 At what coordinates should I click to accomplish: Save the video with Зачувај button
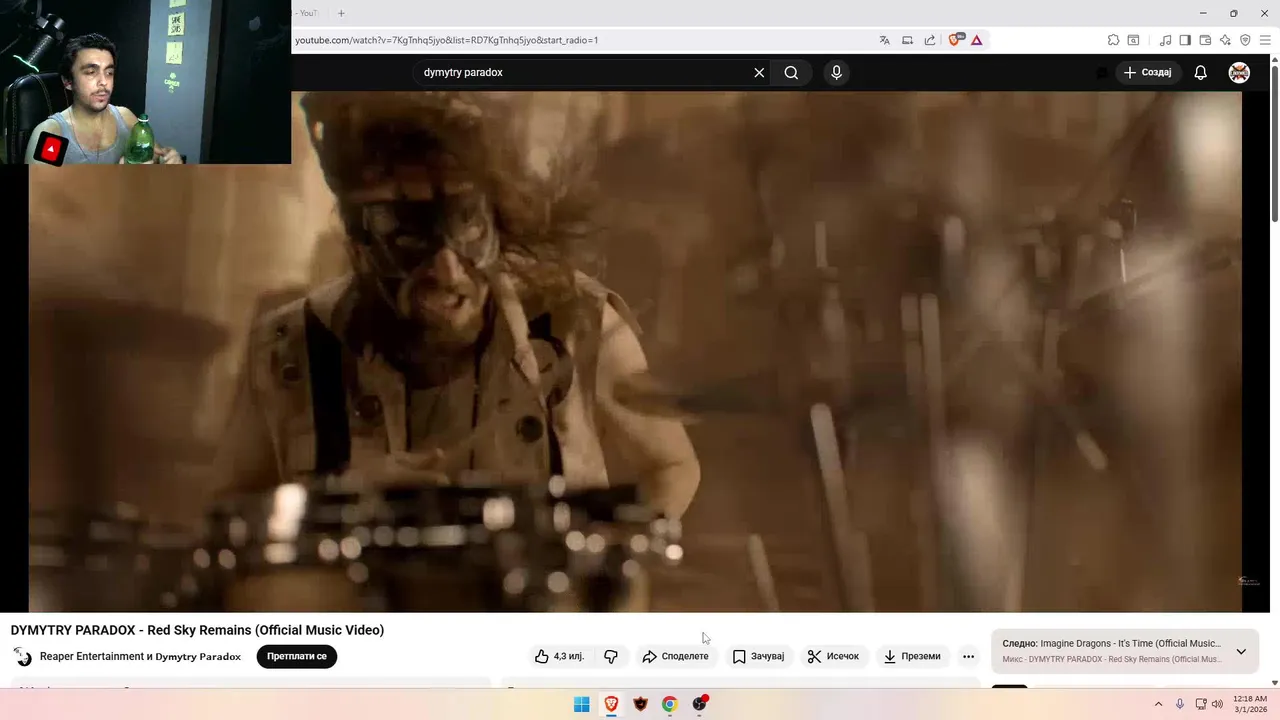[758, 656]
